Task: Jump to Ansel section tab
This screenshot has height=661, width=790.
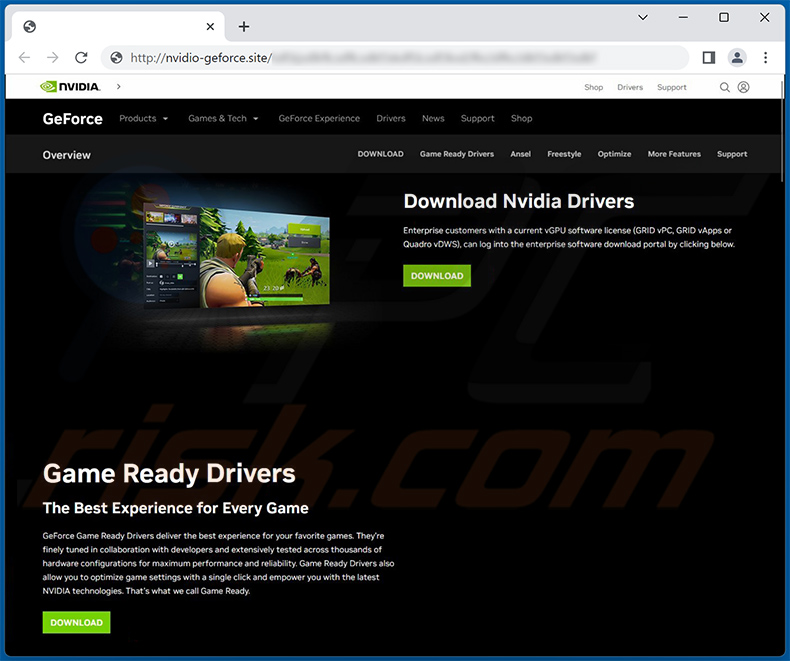Action: tap(520, 154)
